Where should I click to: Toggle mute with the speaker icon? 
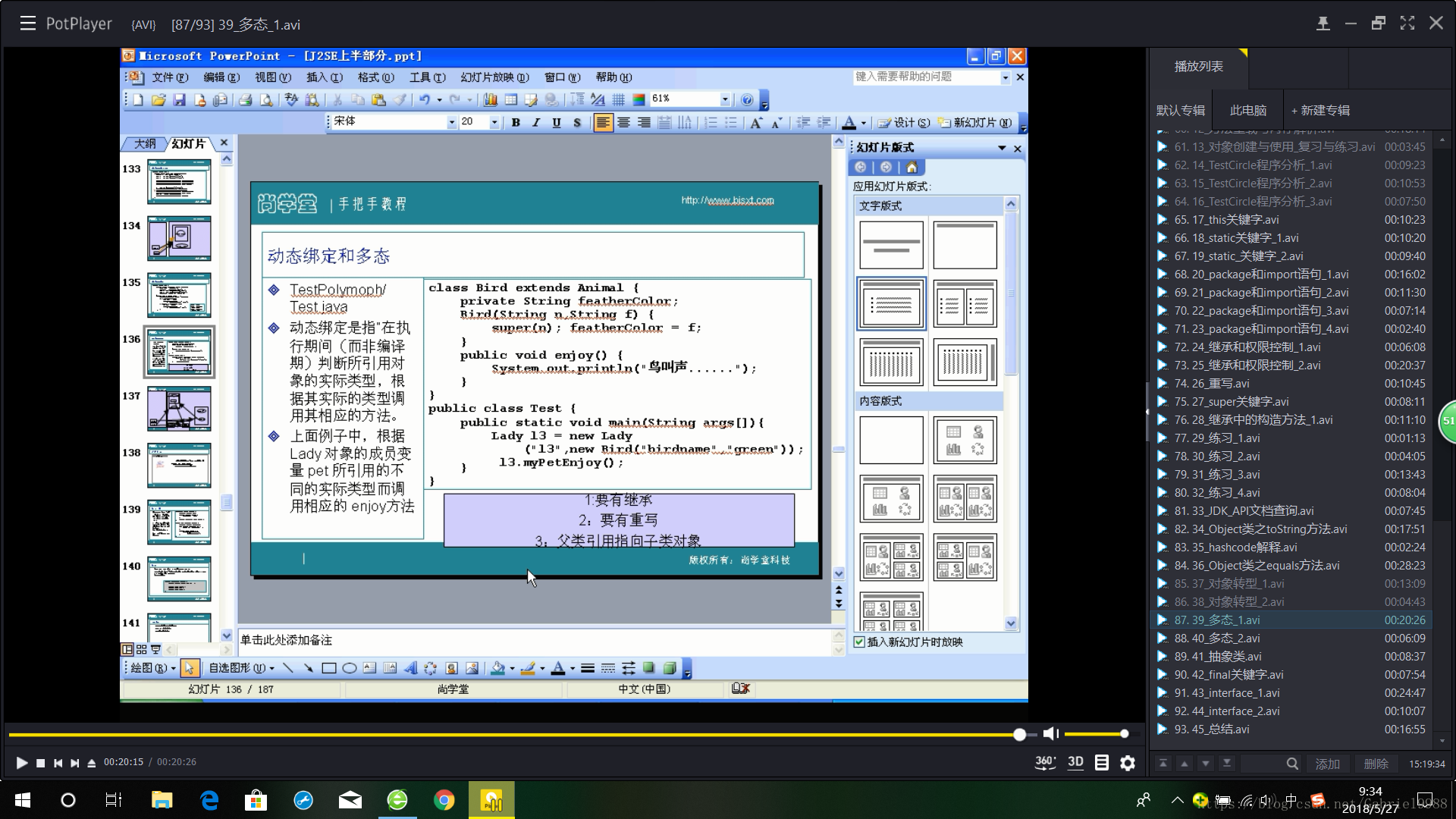pyautogui.click(x=1050, y=733)
